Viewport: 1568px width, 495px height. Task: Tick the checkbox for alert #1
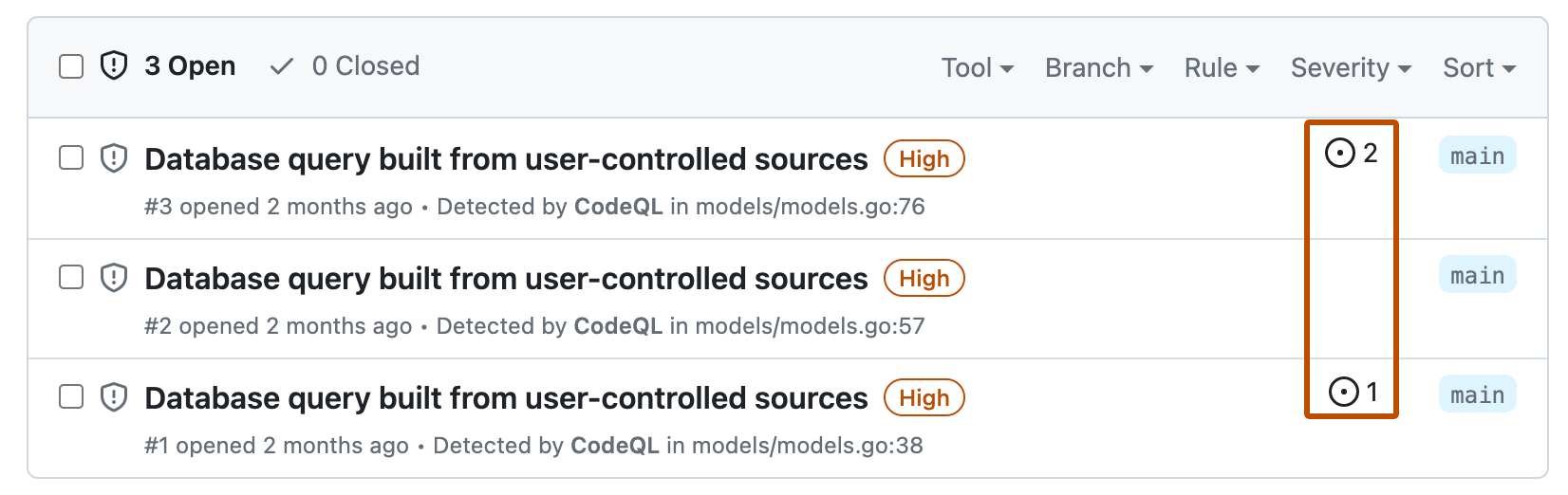tap(71, 396)
